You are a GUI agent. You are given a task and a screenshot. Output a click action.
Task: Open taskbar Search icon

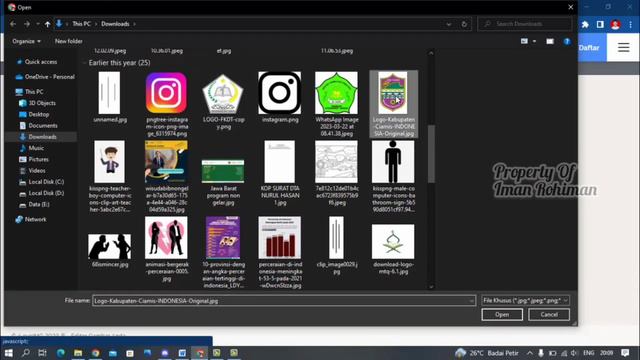point(26,353)
